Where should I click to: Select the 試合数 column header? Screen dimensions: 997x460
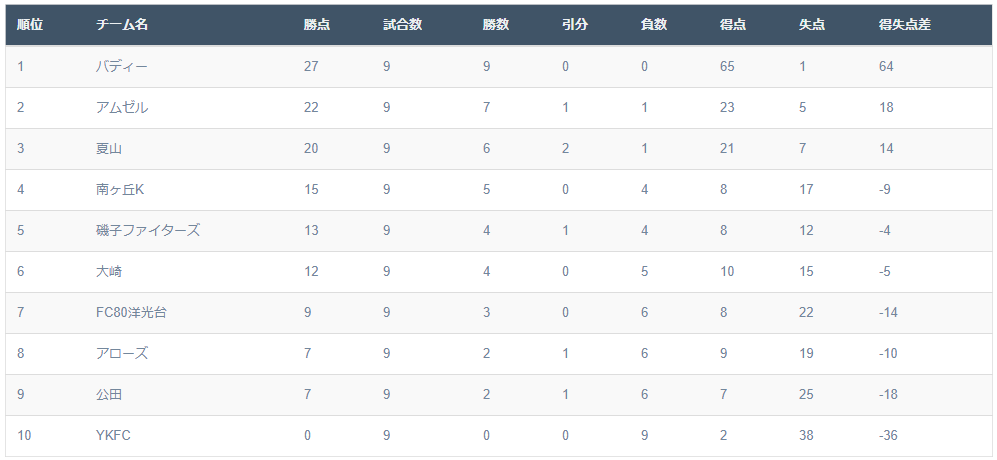point(402,25)
